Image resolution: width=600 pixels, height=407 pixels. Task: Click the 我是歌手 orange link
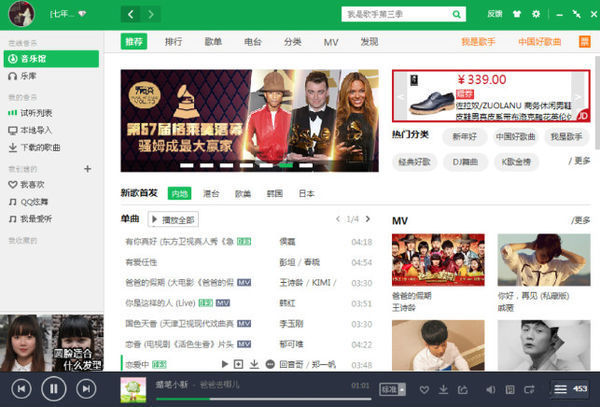pyautogui.click(x=478, y=42)
